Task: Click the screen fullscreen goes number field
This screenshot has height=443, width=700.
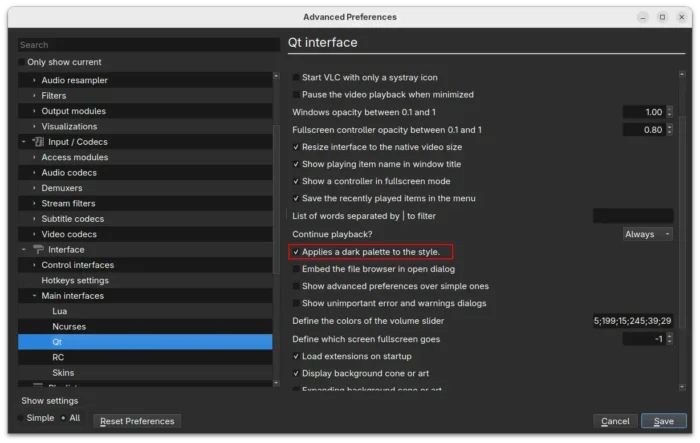Action: tap(644, 339)
